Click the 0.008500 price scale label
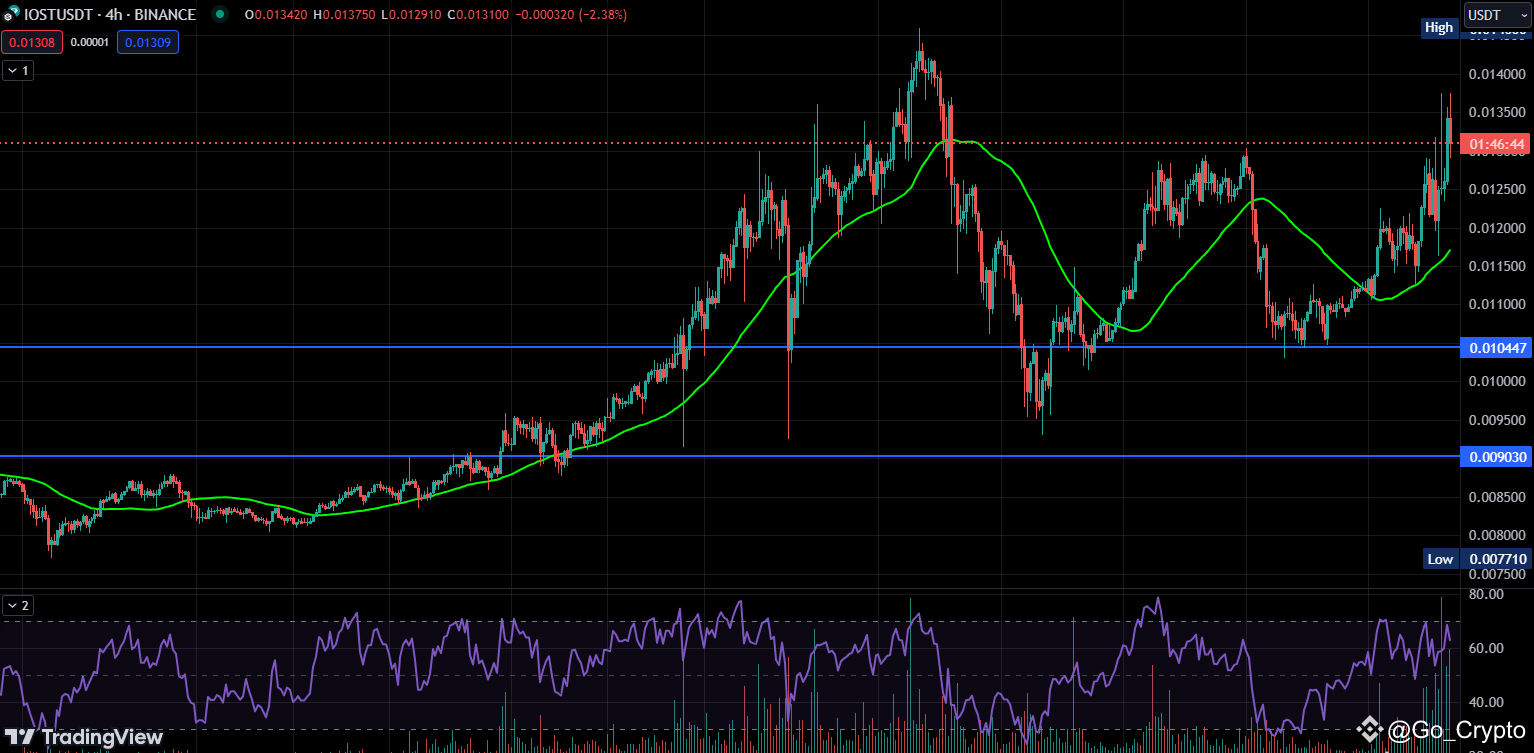 tap(1495, 497)
